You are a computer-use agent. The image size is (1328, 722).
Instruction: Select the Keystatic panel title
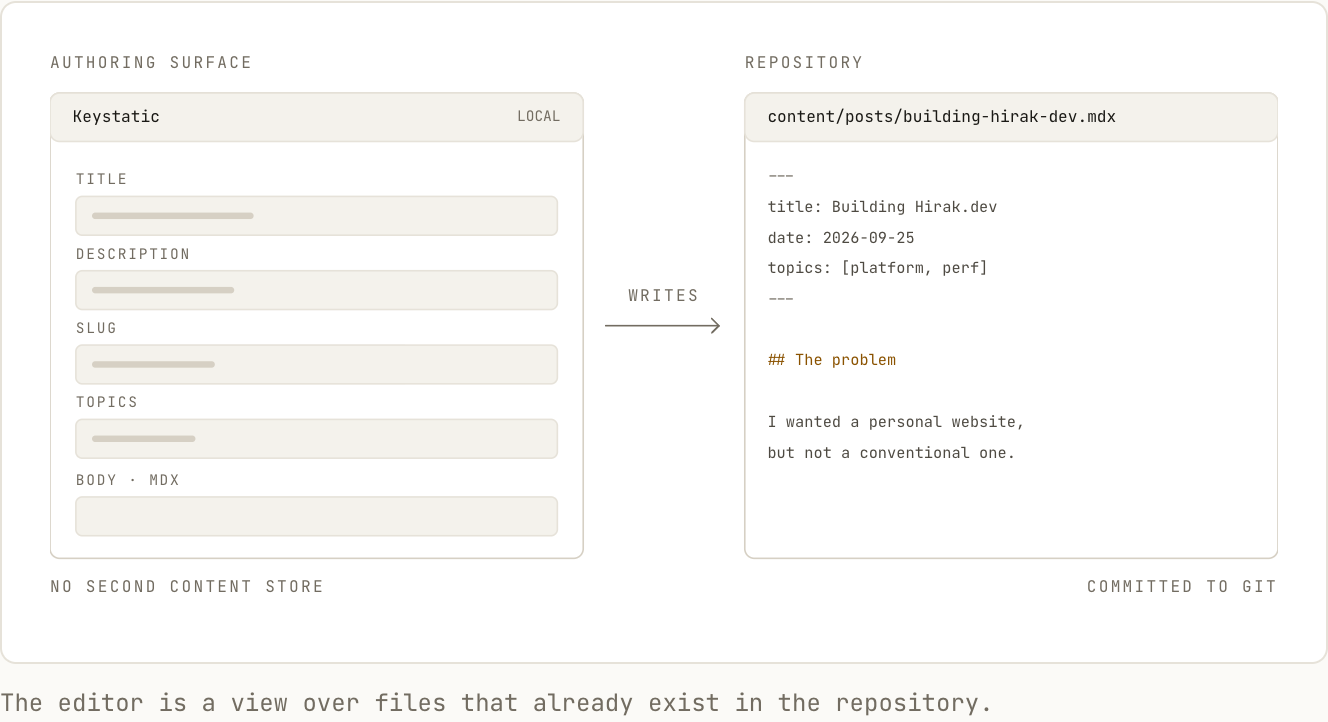116,116
